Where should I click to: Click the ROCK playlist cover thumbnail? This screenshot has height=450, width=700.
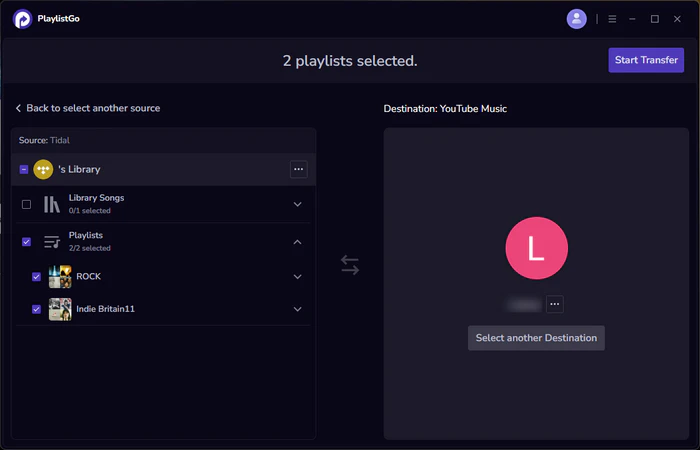point(60,277)
